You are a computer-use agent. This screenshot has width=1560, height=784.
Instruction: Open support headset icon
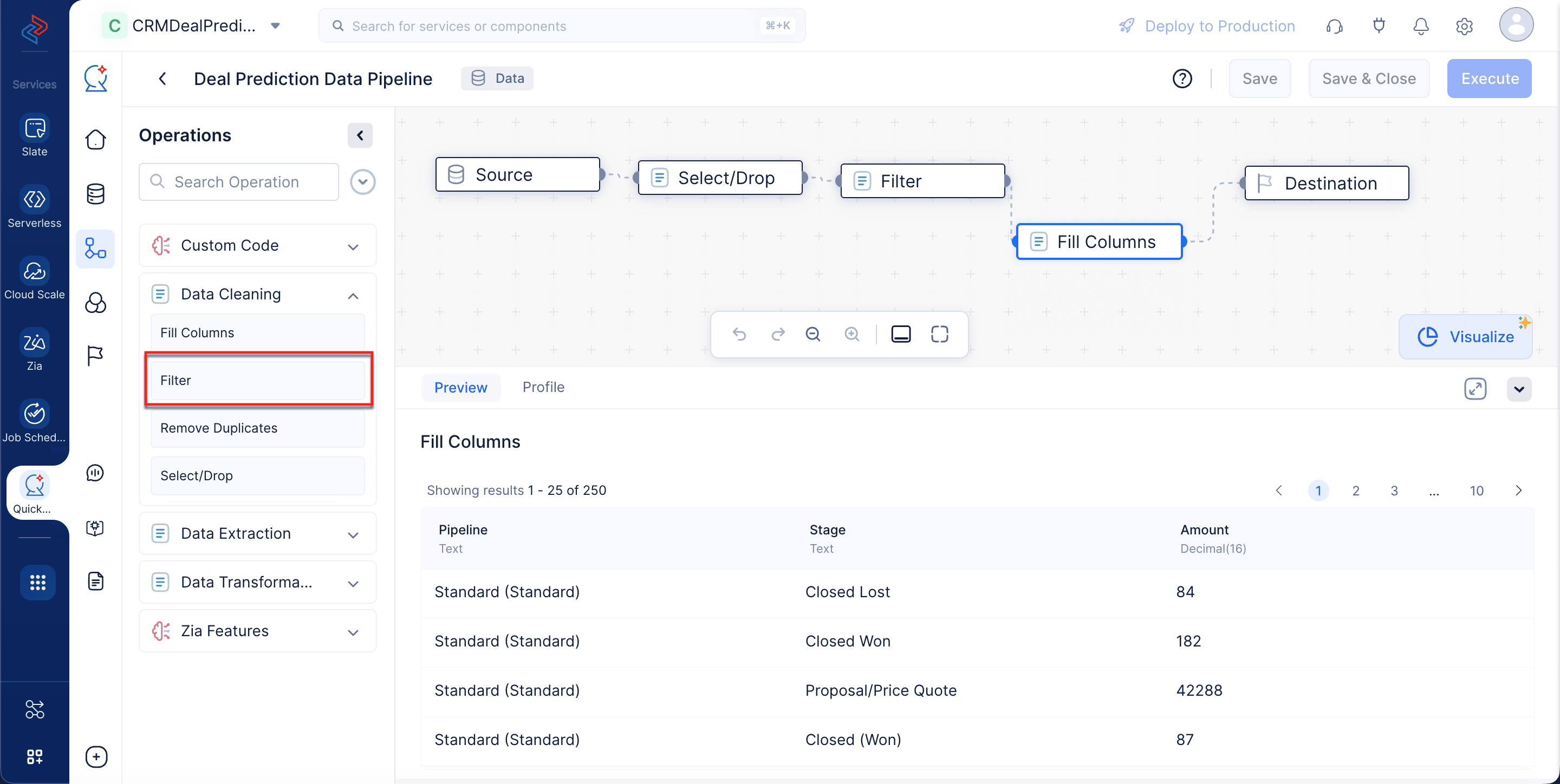pos(1335,26)
